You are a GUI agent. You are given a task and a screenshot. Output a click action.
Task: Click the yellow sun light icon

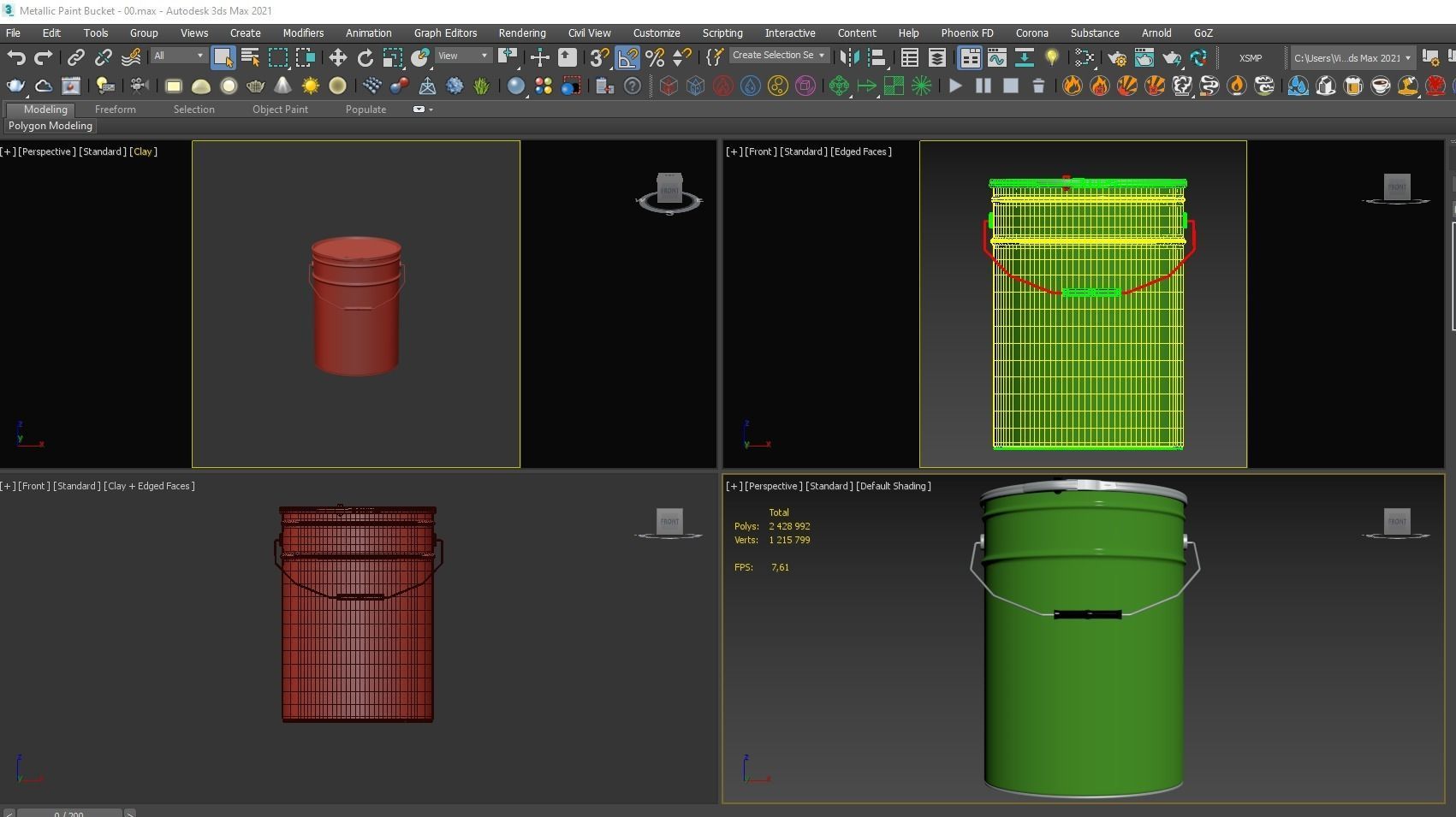pyautogui.click(x=310, y=86)
